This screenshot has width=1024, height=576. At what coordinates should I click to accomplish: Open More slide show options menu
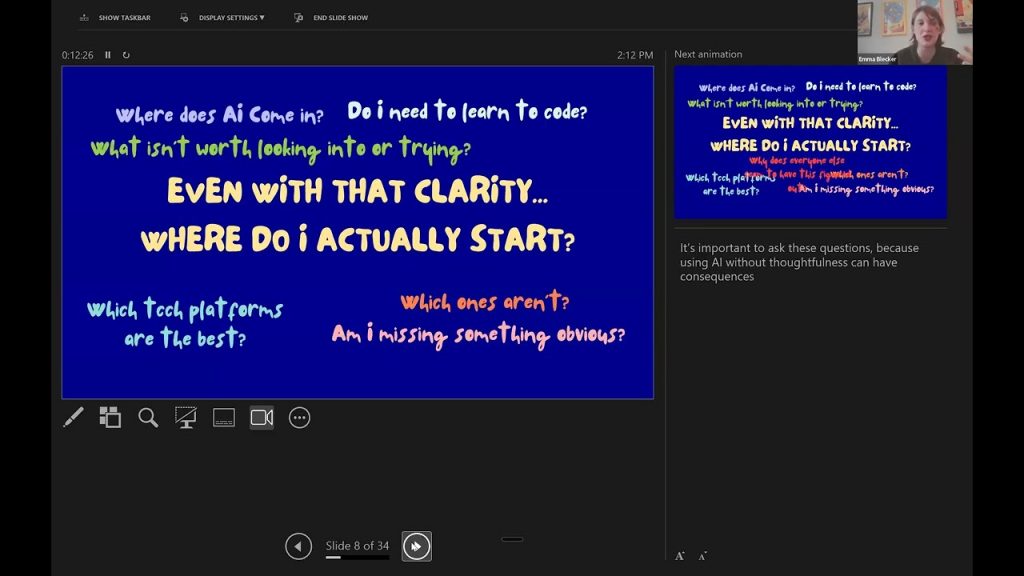point(300,418)
